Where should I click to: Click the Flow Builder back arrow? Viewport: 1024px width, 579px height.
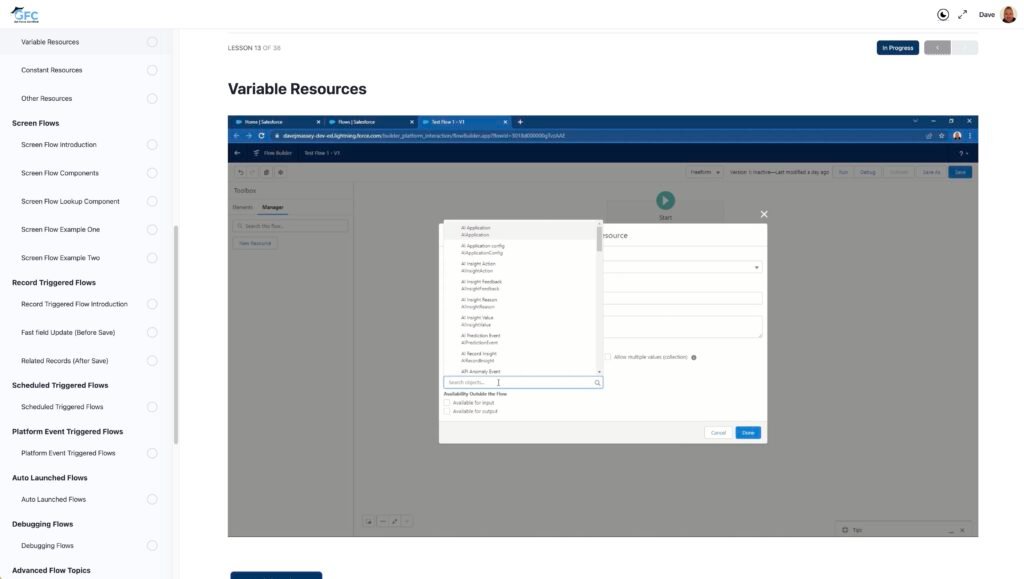coord(237,153)
